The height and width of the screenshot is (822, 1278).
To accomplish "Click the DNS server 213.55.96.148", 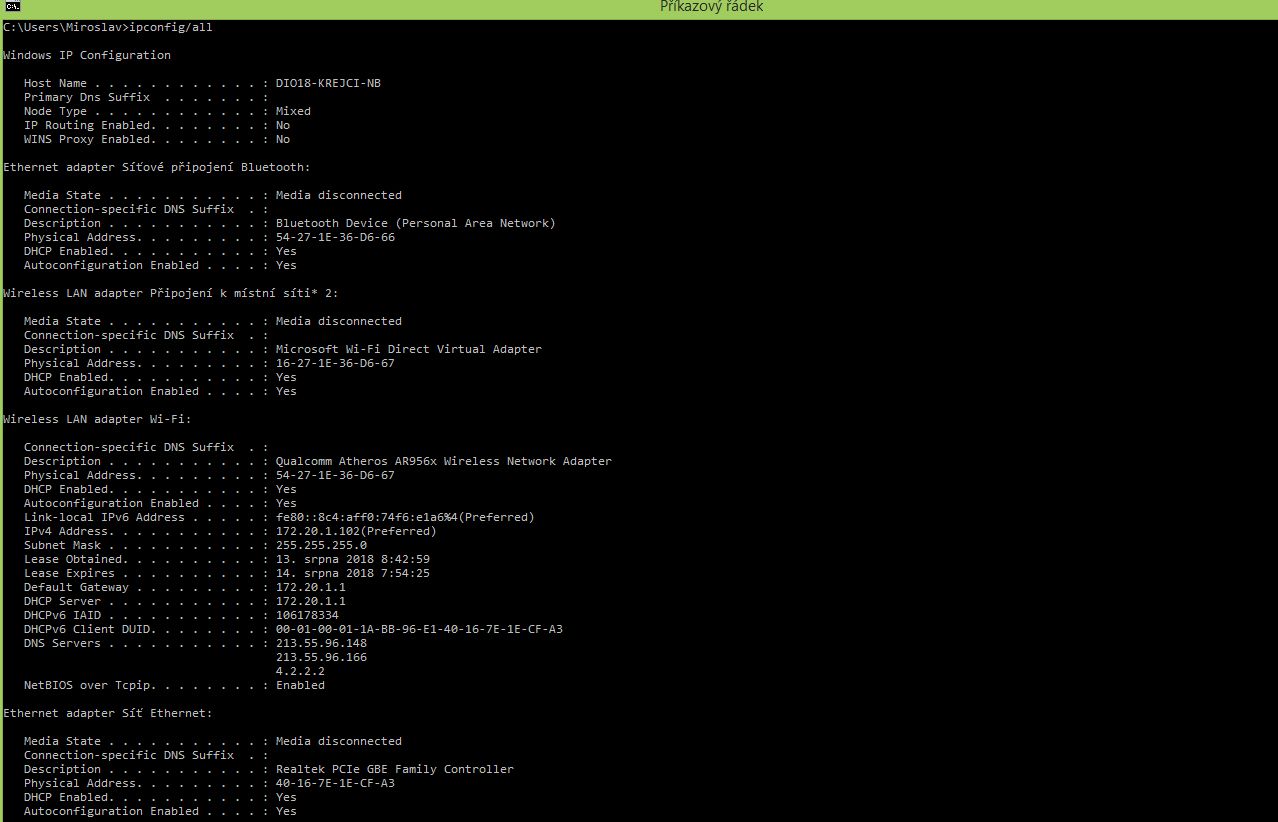I will click(x=321, y=643).
